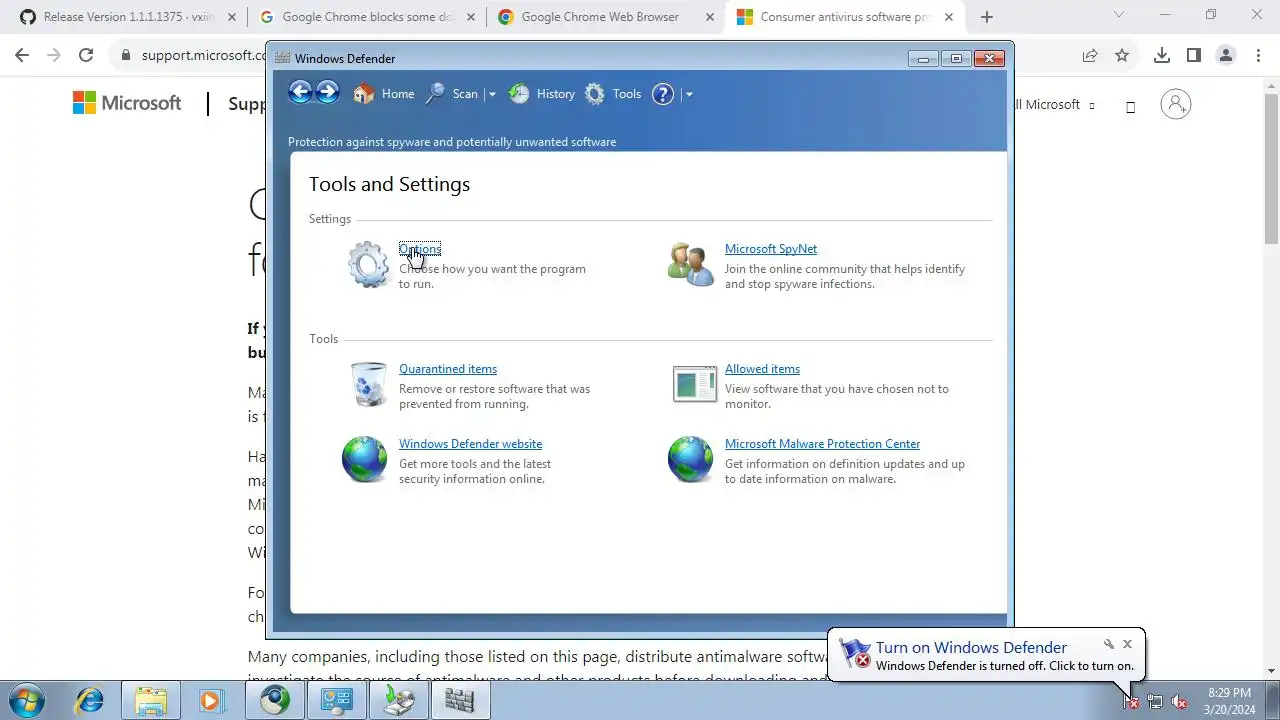Open the Options settings link
Viewport: 1280px width, 720px height.
click(420, 249)
